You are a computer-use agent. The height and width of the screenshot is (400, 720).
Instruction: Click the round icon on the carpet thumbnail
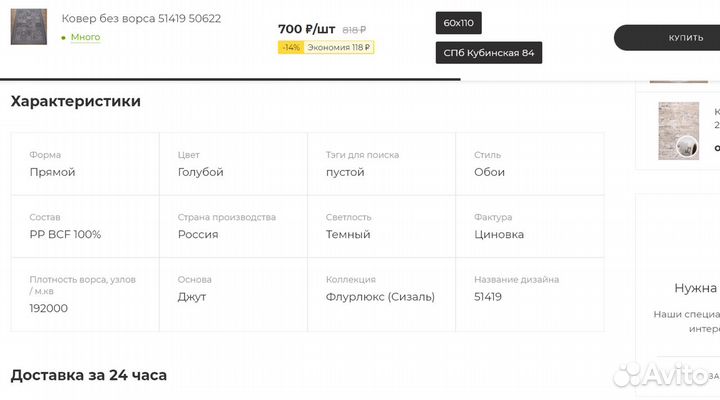coord(686,146)
